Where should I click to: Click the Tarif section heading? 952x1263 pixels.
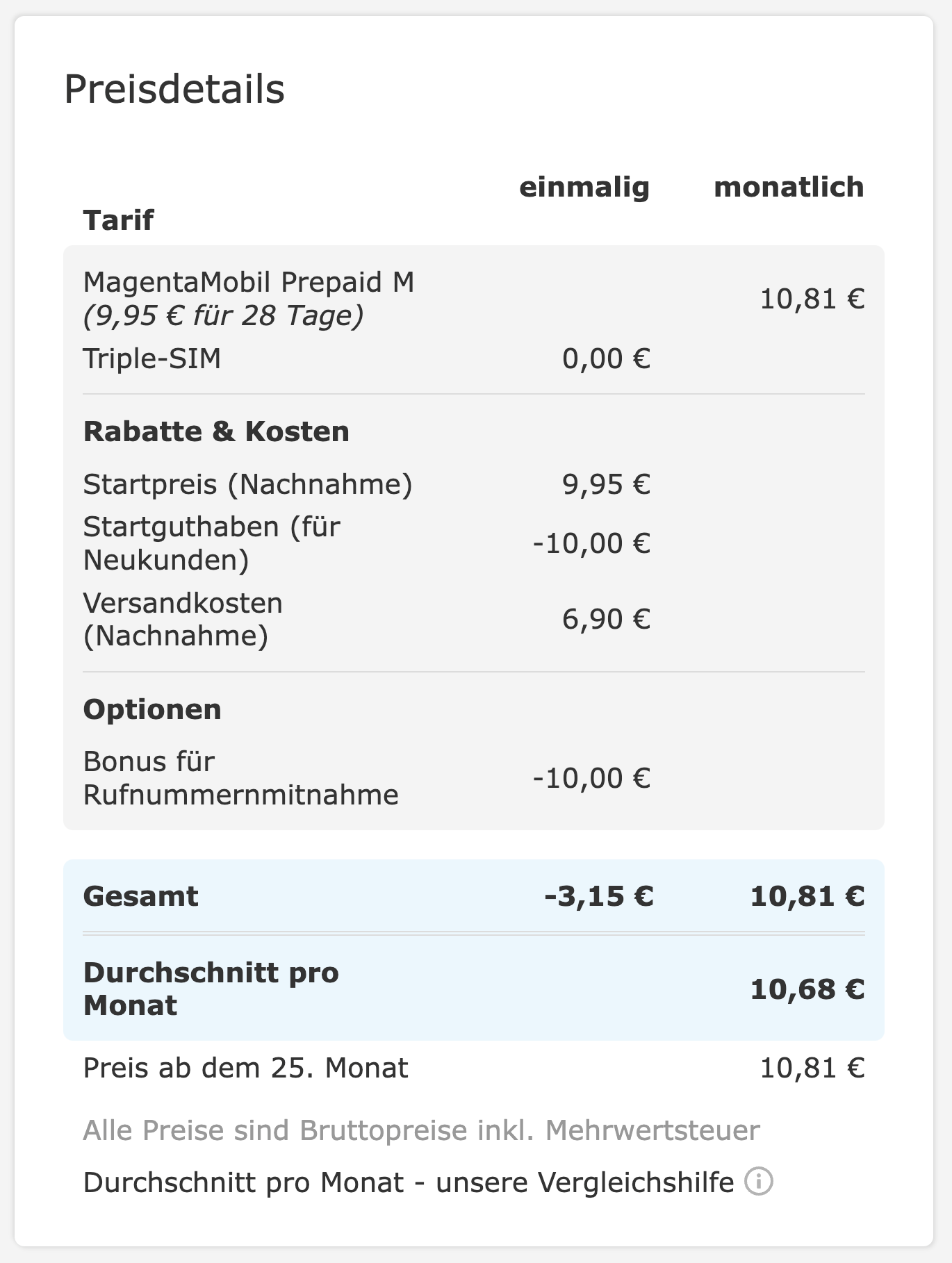click(118, 220)
